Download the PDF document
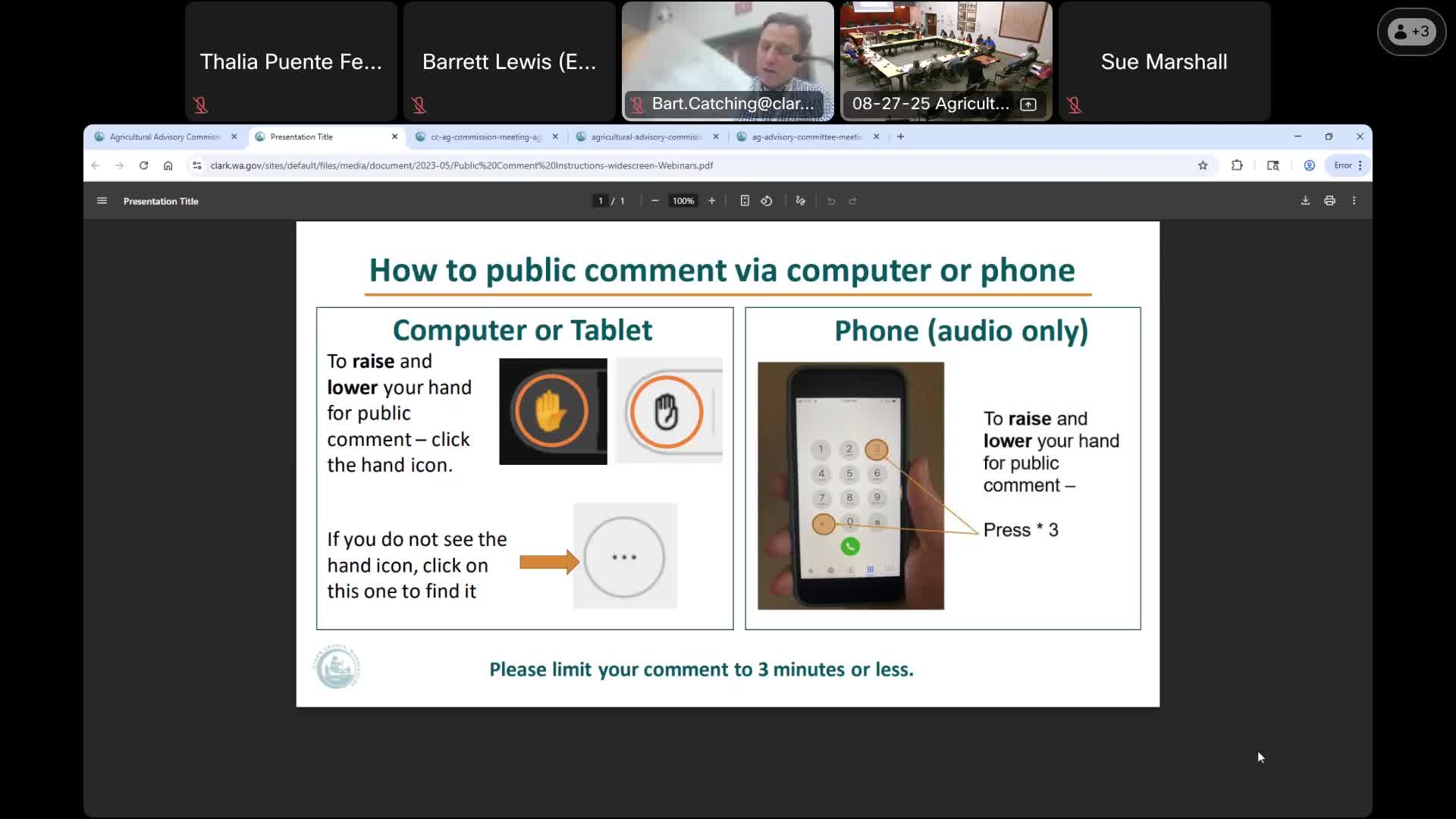Viewport: 1456px width, 819px height. tap(1305, 201)
